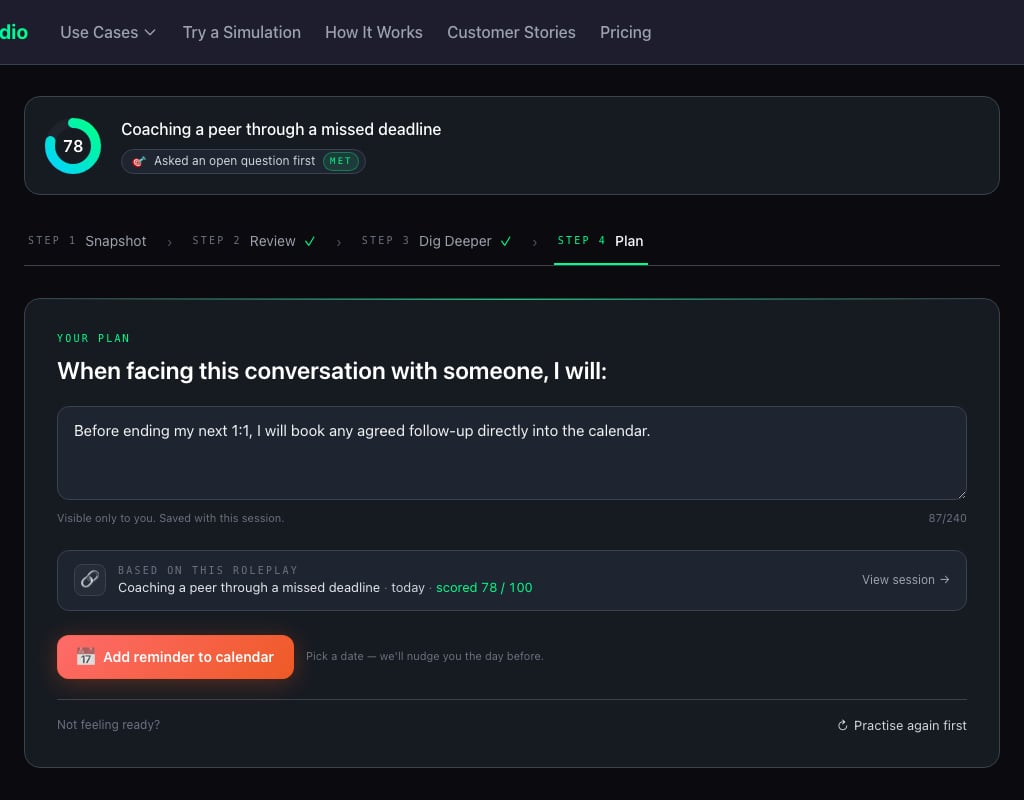
Task: Open How It Works page
Action: coord(374,32)
